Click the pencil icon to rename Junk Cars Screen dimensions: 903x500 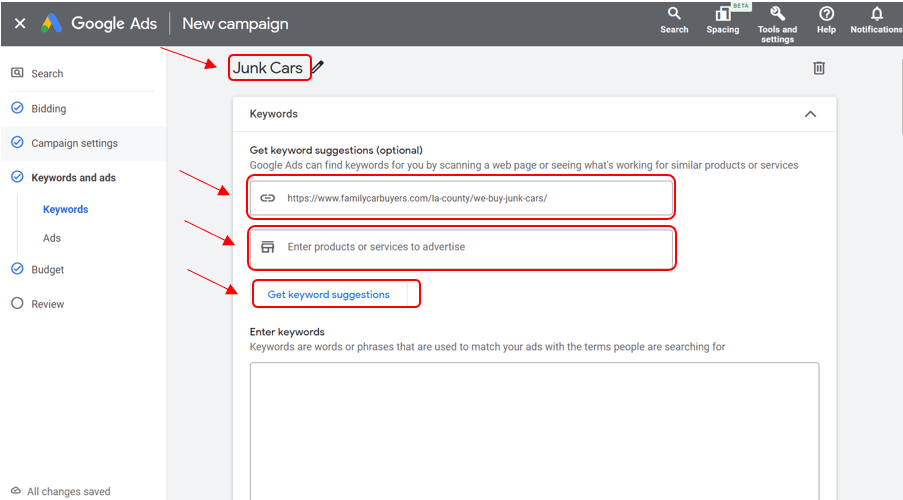click(318, 68)
